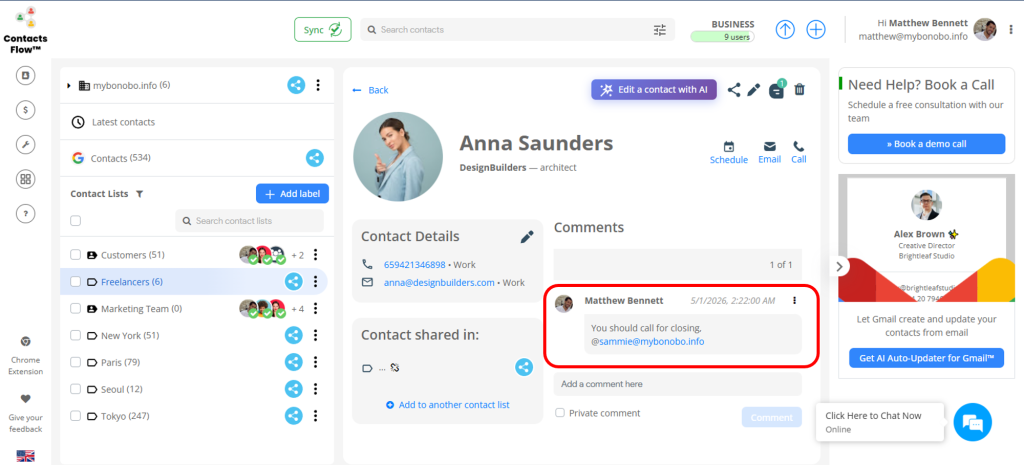Screen dimensions: 1024x465
Task: Click the delete contact trash icon
Action: [799, 90]
